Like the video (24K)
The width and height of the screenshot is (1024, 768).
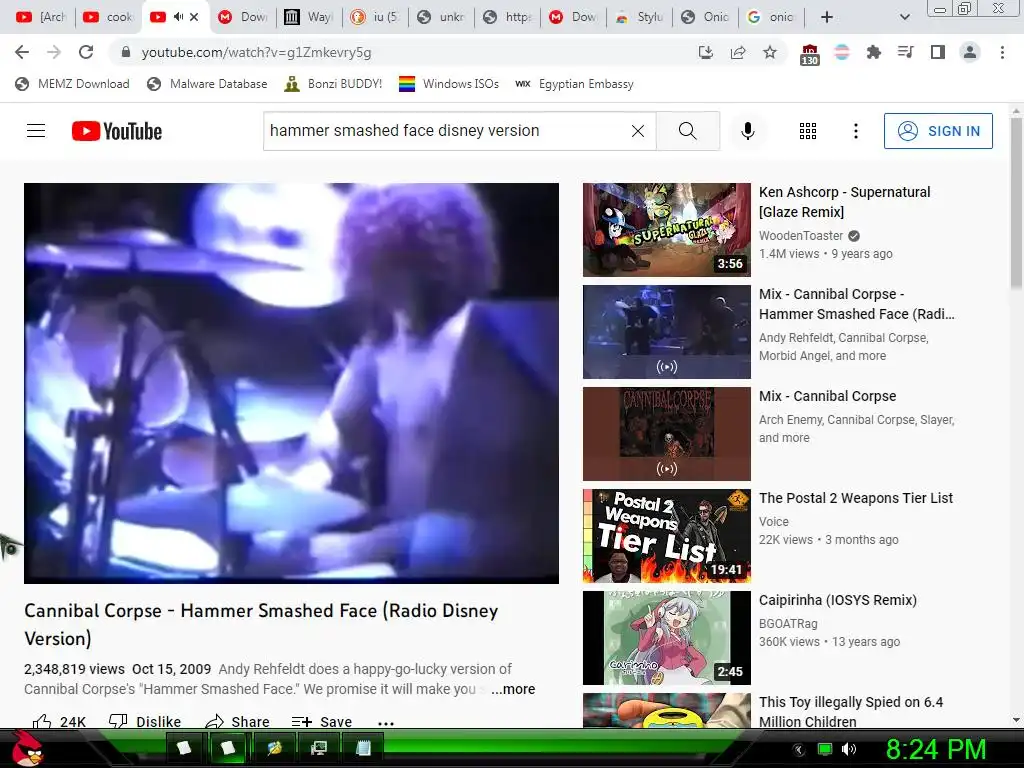pos(59,721)
